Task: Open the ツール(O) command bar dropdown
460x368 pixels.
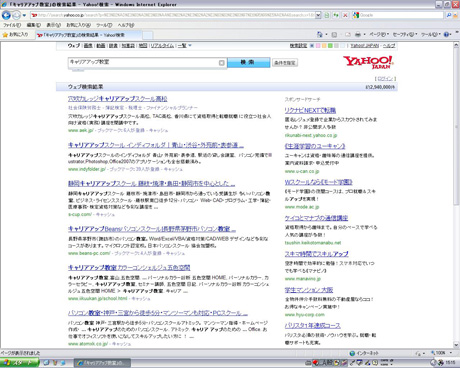Action: 431,34
